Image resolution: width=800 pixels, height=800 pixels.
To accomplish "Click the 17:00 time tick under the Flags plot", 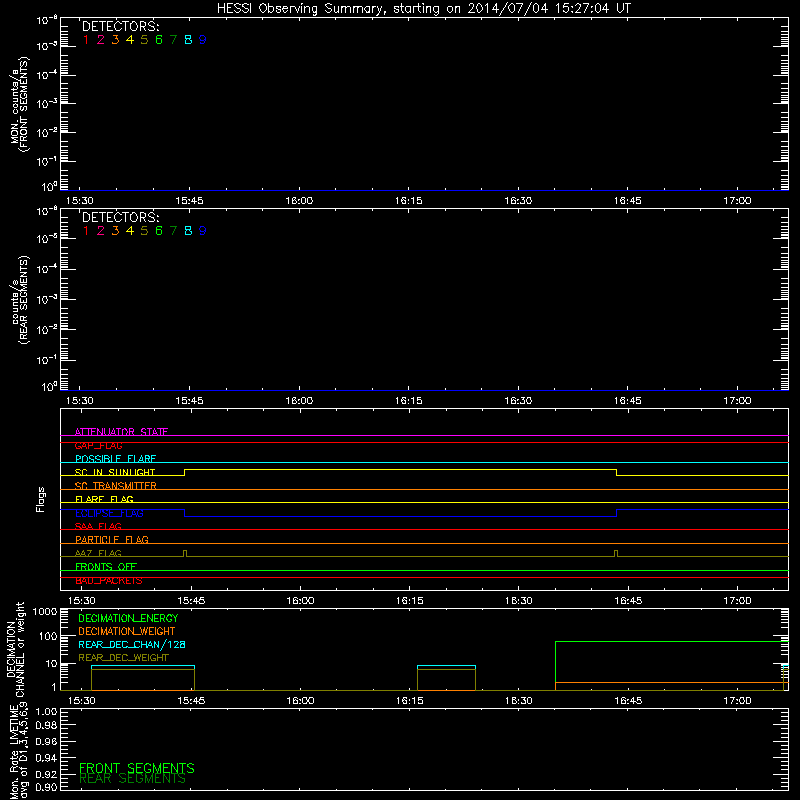I will click(x=737, y=601).
